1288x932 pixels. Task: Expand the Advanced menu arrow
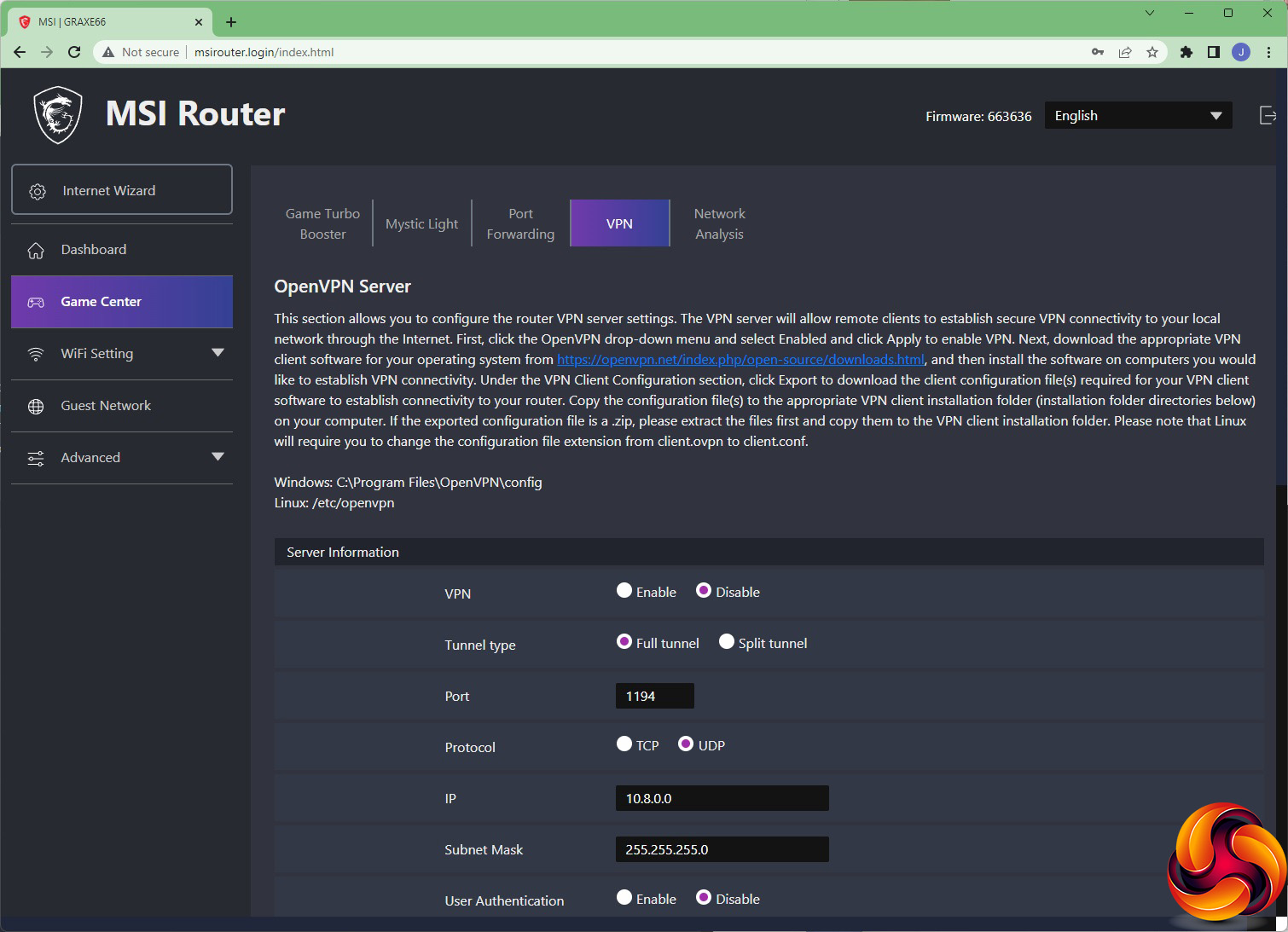[x=218, y=457]
